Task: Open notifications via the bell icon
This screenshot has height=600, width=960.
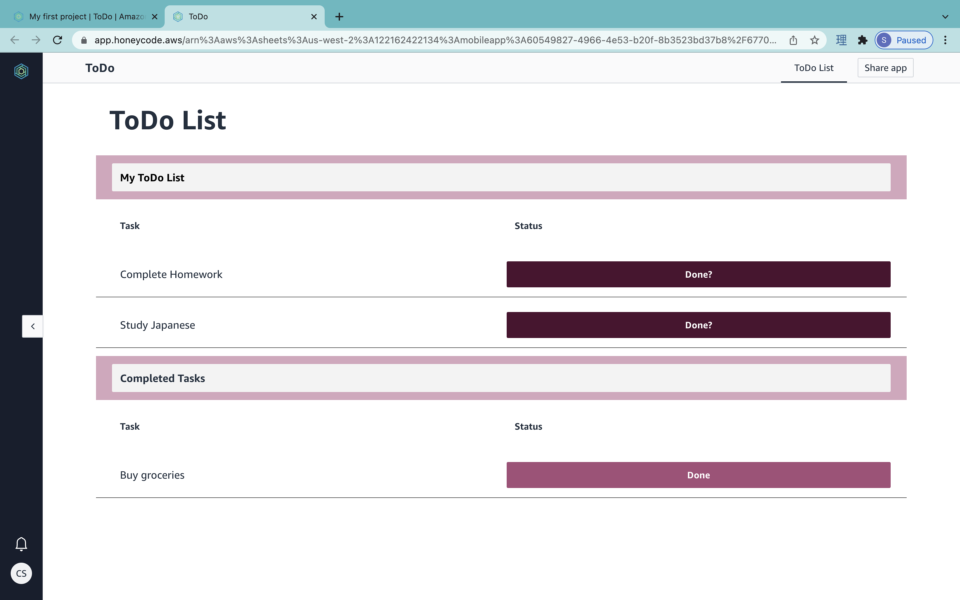Action: point(21,543)
